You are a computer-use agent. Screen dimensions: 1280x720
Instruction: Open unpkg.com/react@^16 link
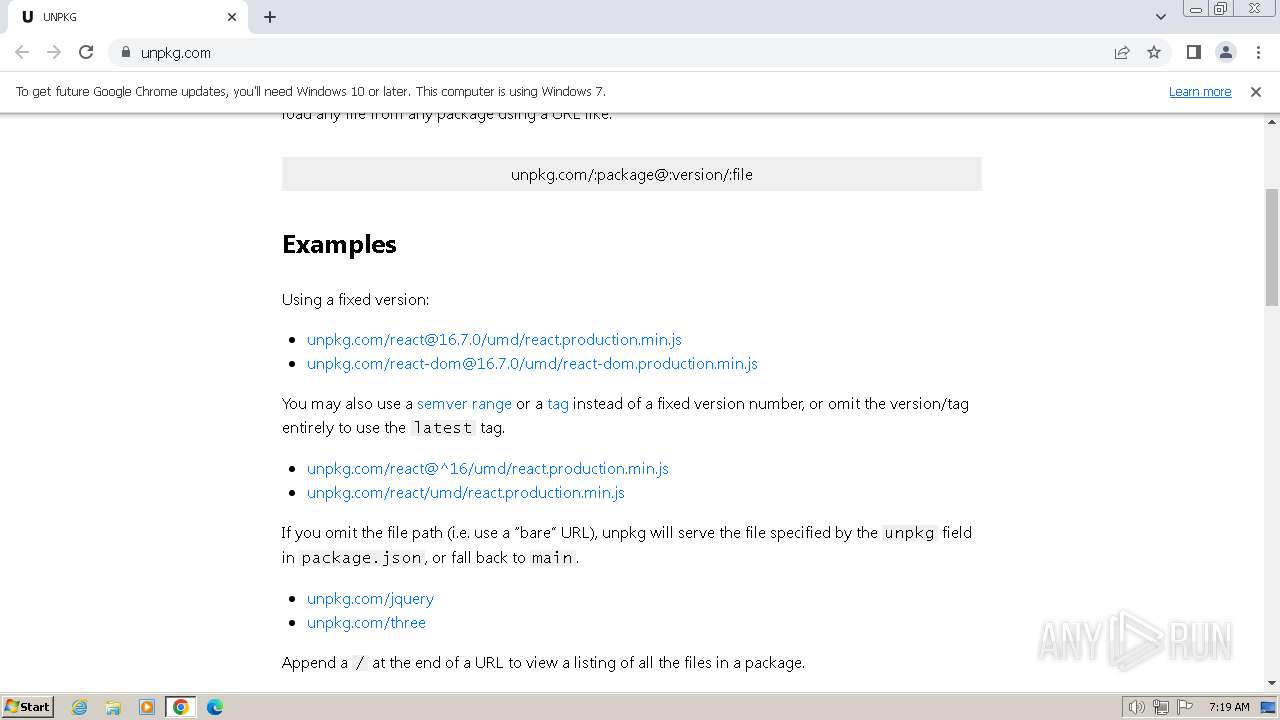[488, 468]
